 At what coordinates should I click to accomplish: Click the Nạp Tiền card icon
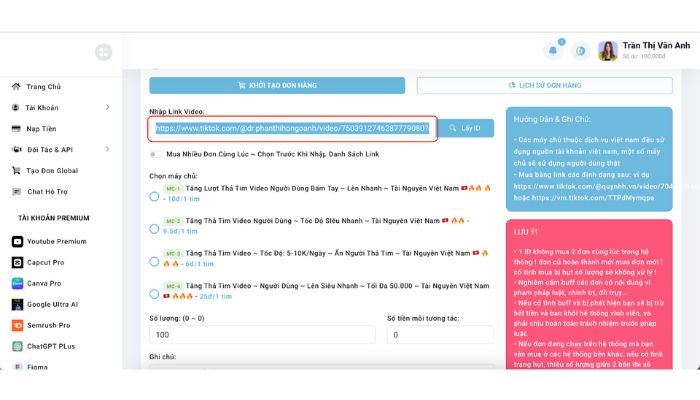point(16,129)
